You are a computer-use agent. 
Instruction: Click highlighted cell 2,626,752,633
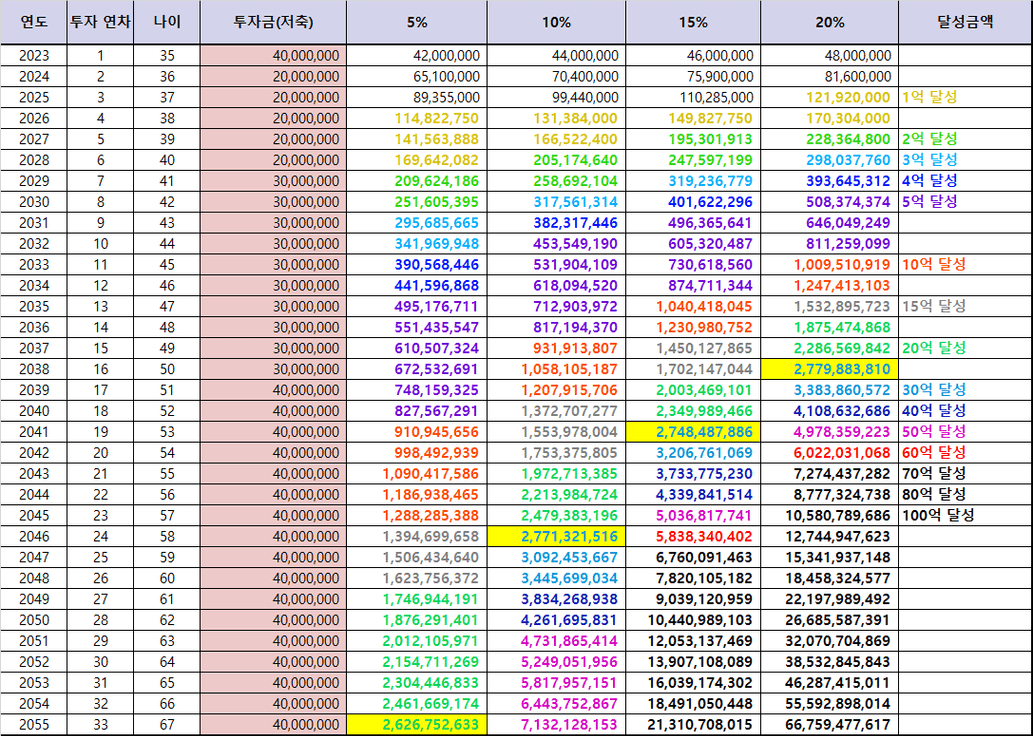(417, 724)
